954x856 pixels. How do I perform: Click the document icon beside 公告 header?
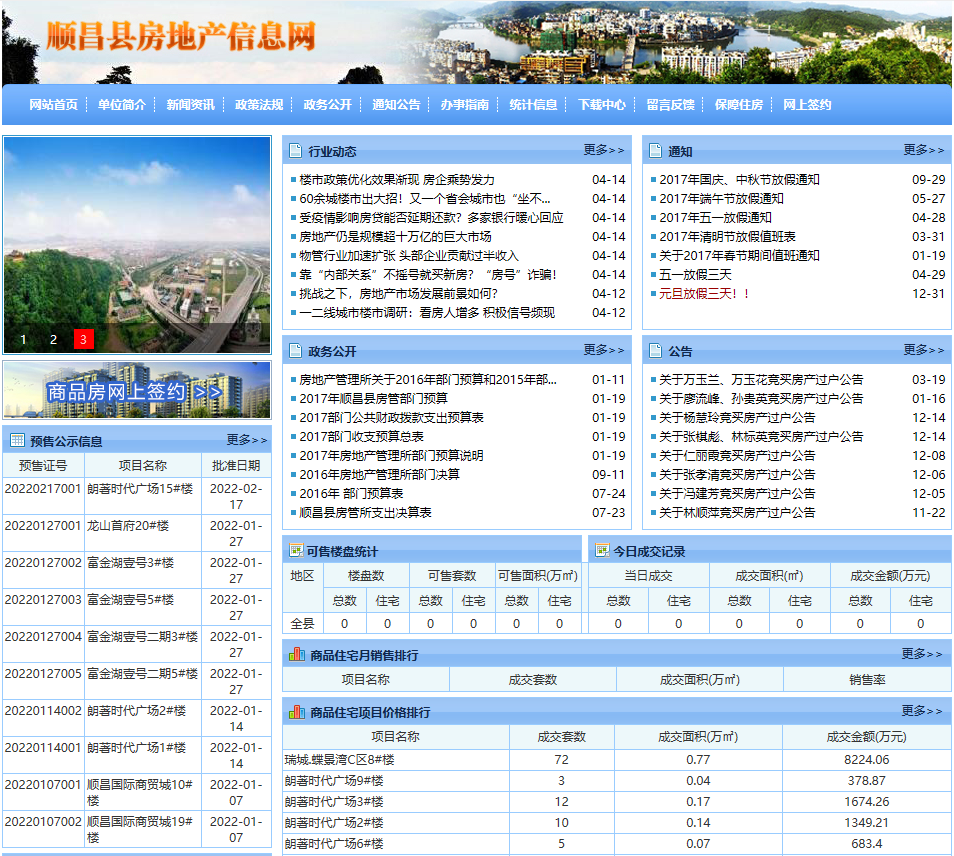(x=655, y=351)
